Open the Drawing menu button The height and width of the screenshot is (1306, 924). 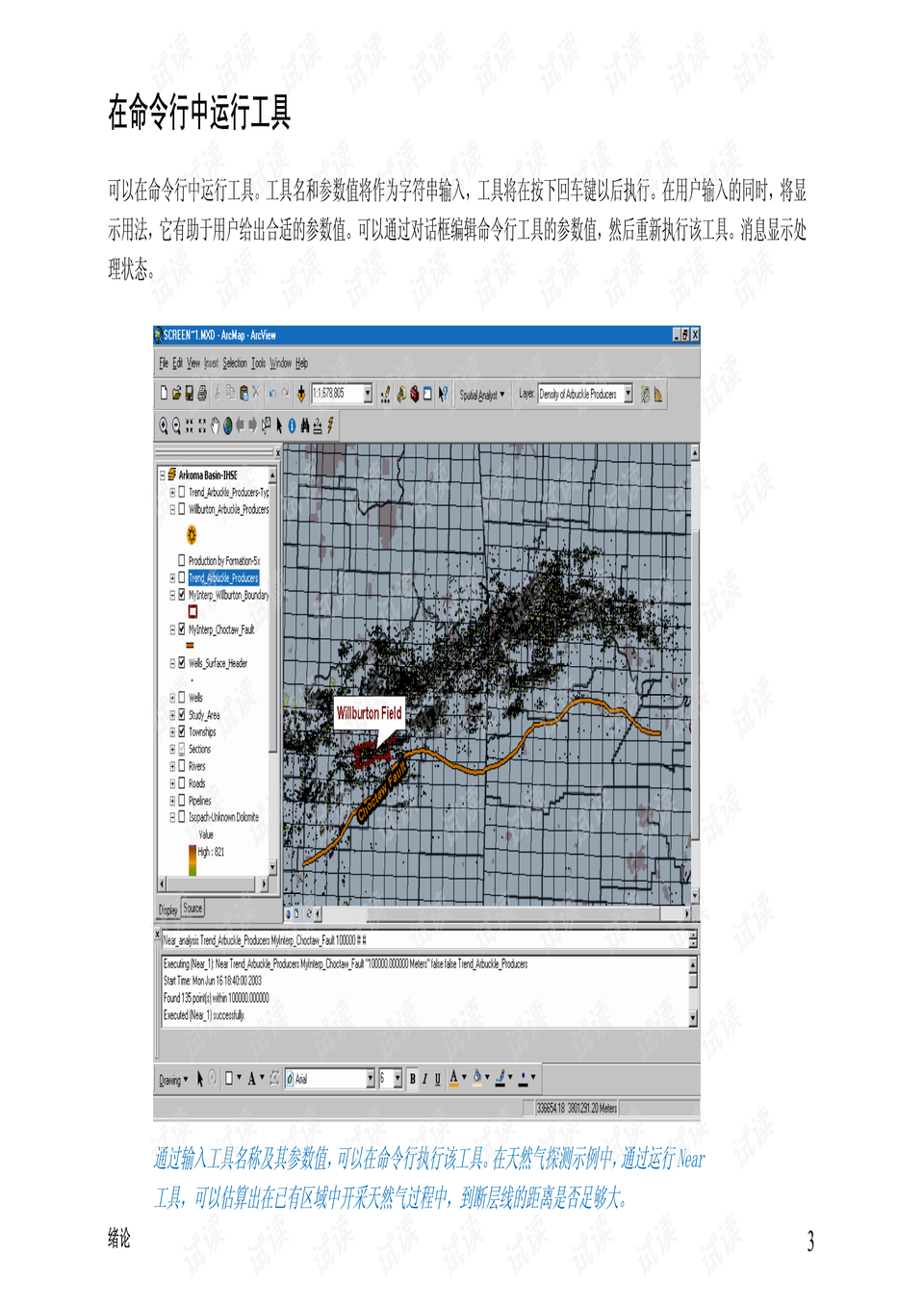[x=173, y=1080]
